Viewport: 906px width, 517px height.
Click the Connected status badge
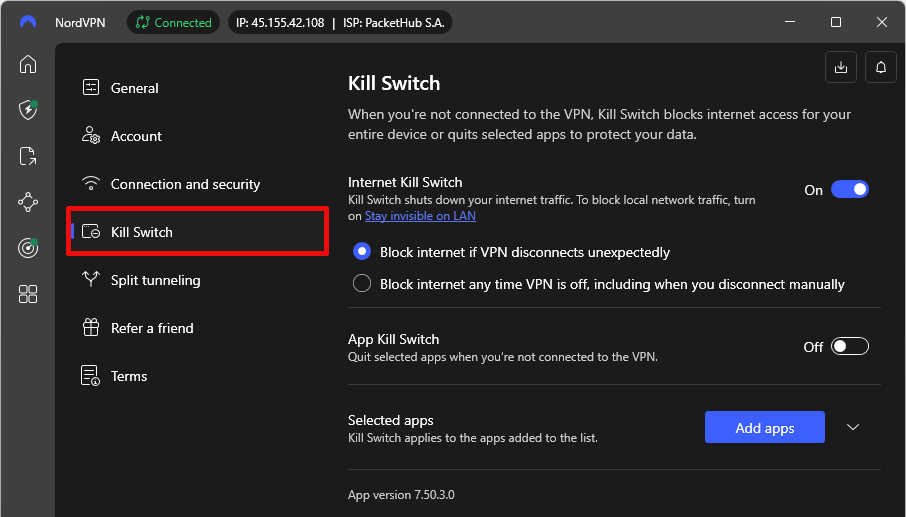click(173, 23)
